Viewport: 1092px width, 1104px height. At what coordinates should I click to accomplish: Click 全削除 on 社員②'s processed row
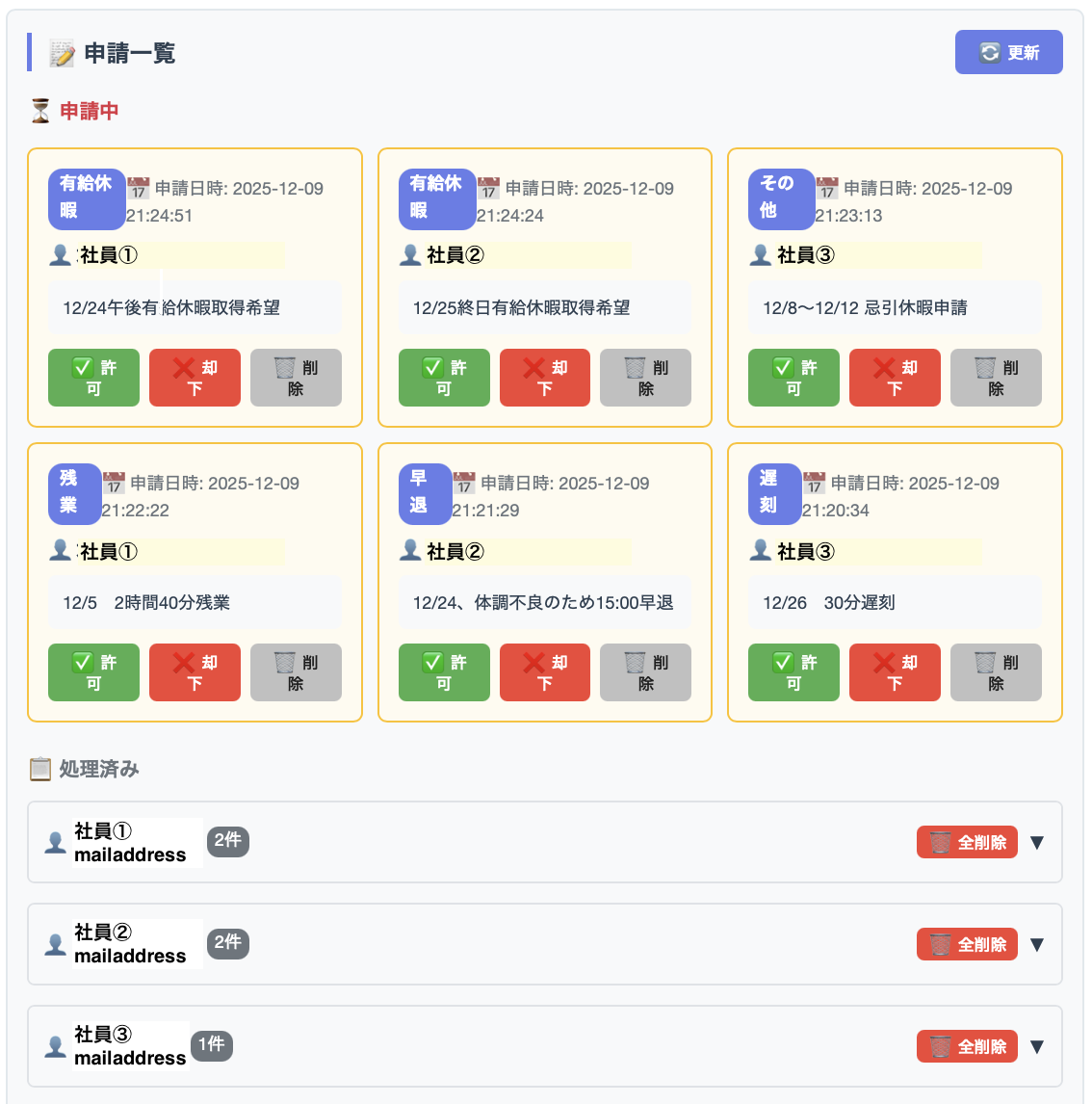point(967,944)
